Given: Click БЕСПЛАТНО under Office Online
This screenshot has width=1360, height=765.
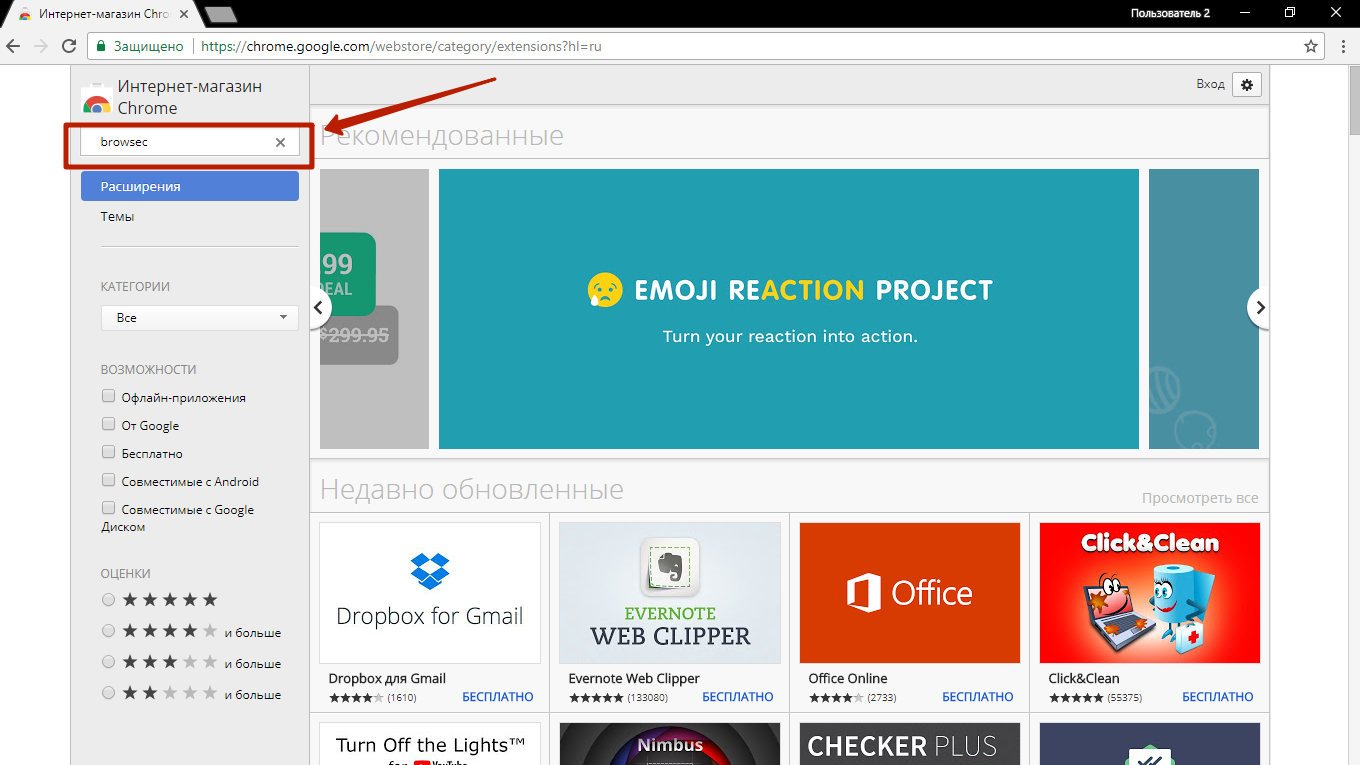Looking at the screenshot, I should pyautogui.click(x=978, y=697).
